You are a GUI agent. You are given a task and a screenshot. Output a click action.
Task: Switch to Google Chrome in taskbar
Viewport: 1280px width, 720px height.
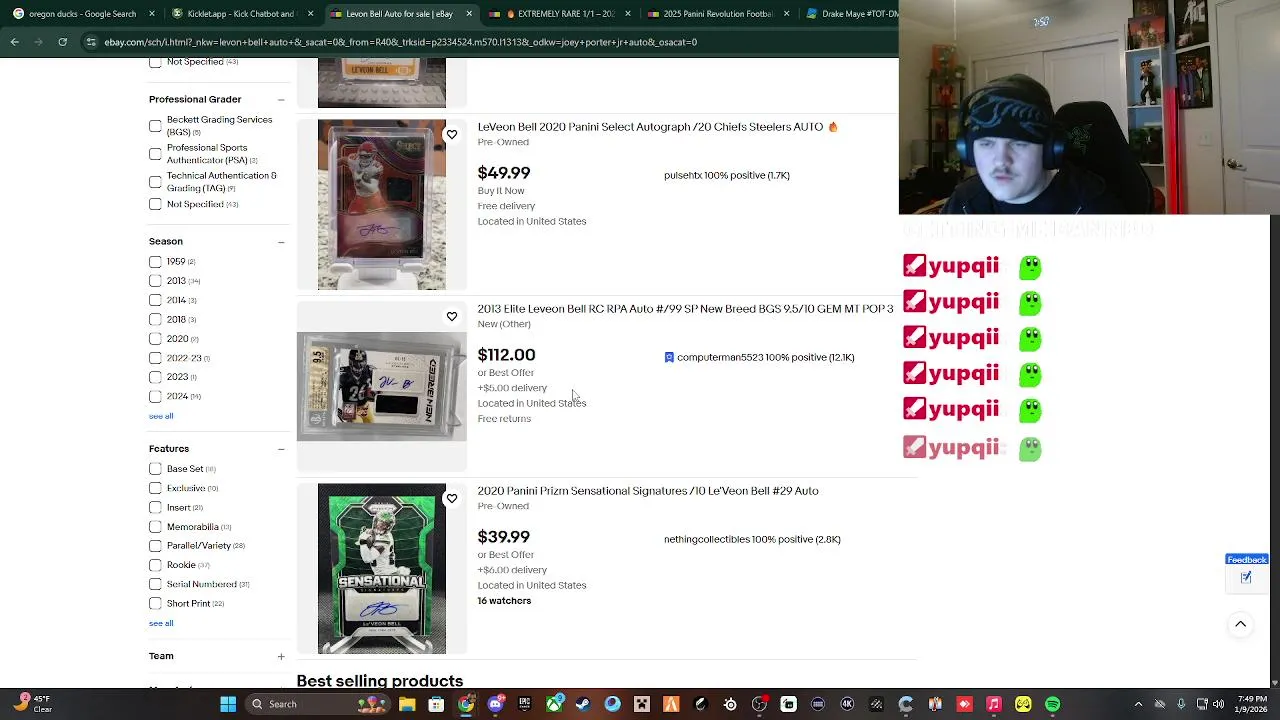466,704
